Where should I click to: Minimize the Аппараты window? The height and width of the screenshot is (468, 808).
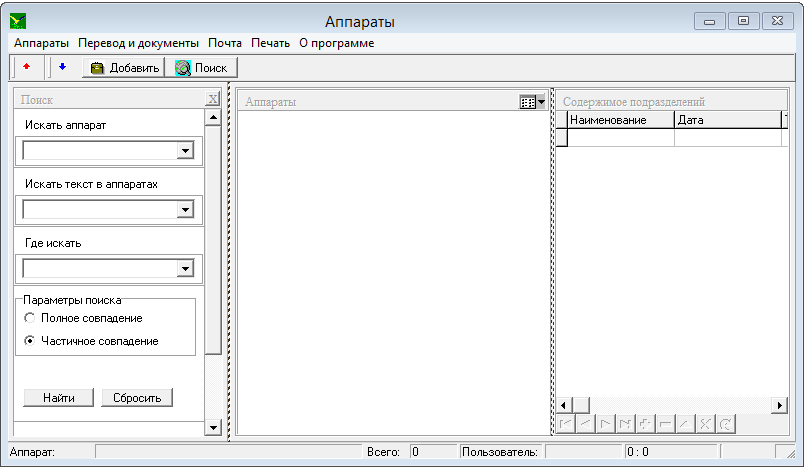pyautogui.click(x=710, y=21)
